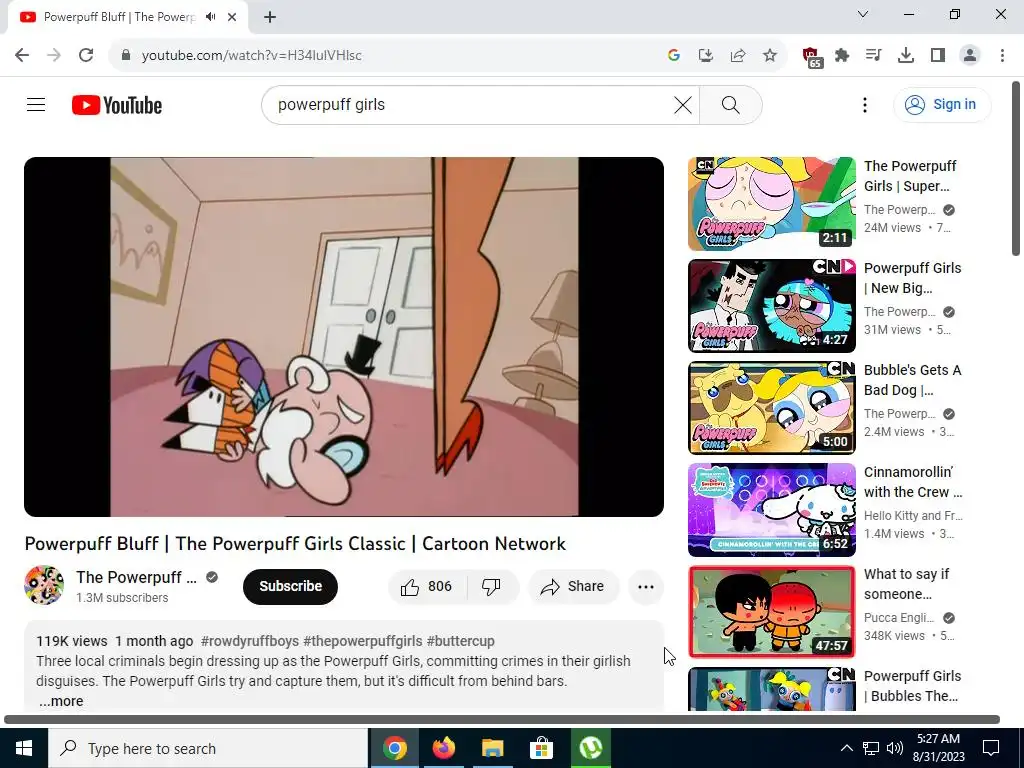Subscribe to The Powerpuff Girls channel
This screenshot has height=768, width=1024.
290,586
